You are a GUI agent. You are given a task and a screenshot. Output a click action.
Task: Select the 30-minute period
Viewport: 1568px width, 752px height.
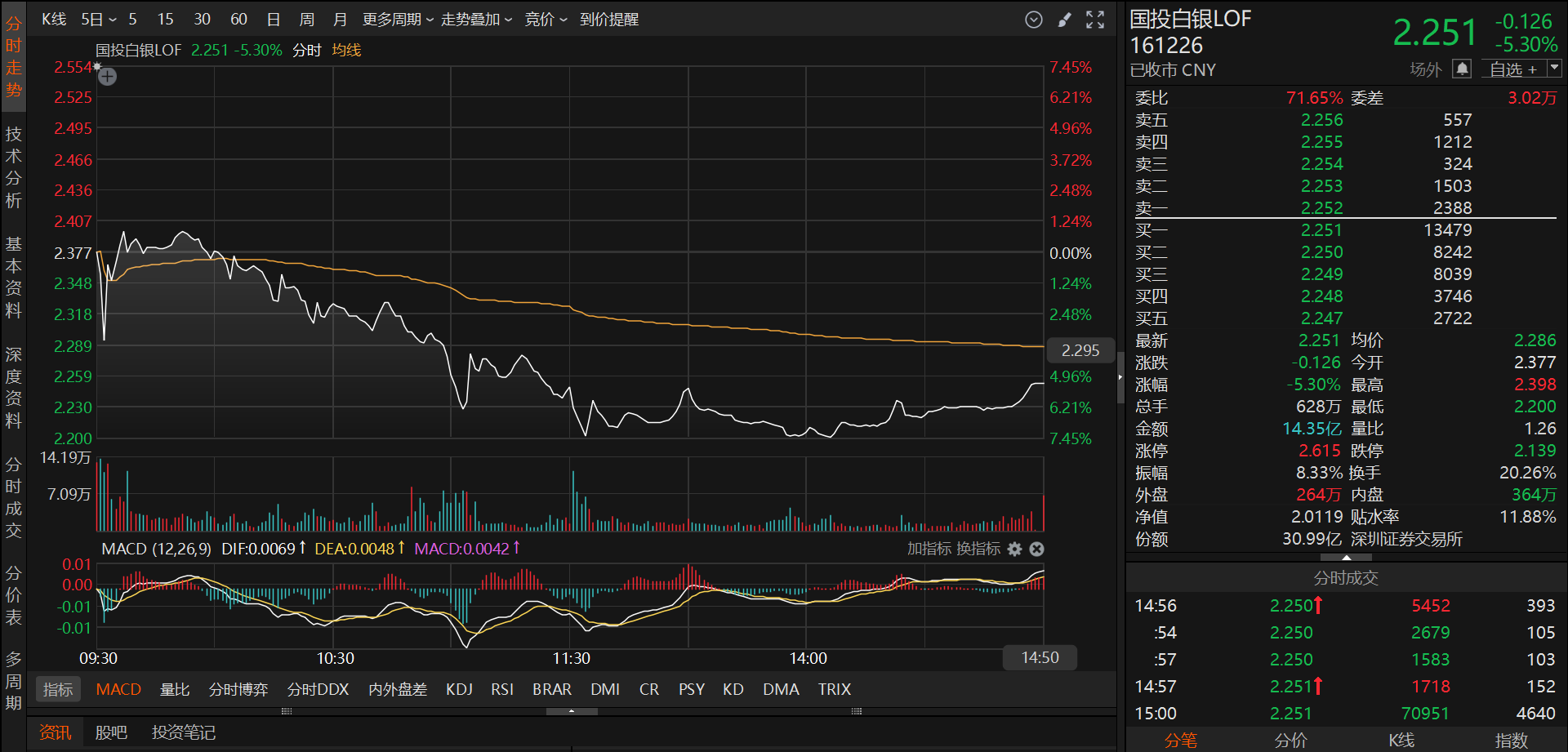203,19
